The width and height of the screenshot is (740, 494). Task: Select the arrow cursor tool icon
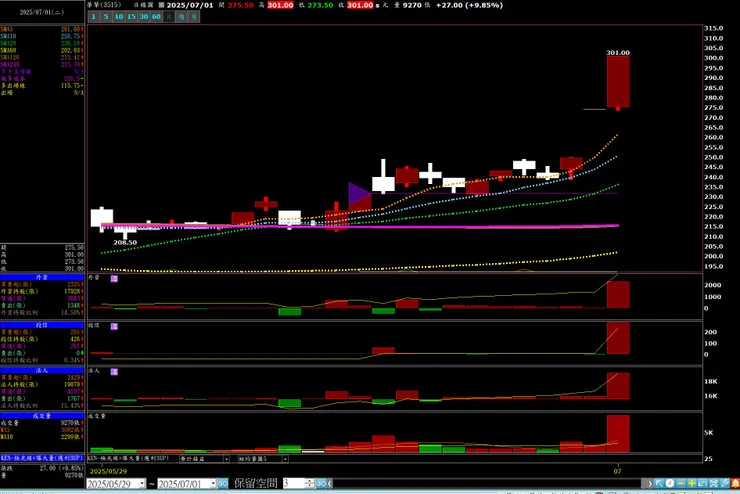point(659,484)
